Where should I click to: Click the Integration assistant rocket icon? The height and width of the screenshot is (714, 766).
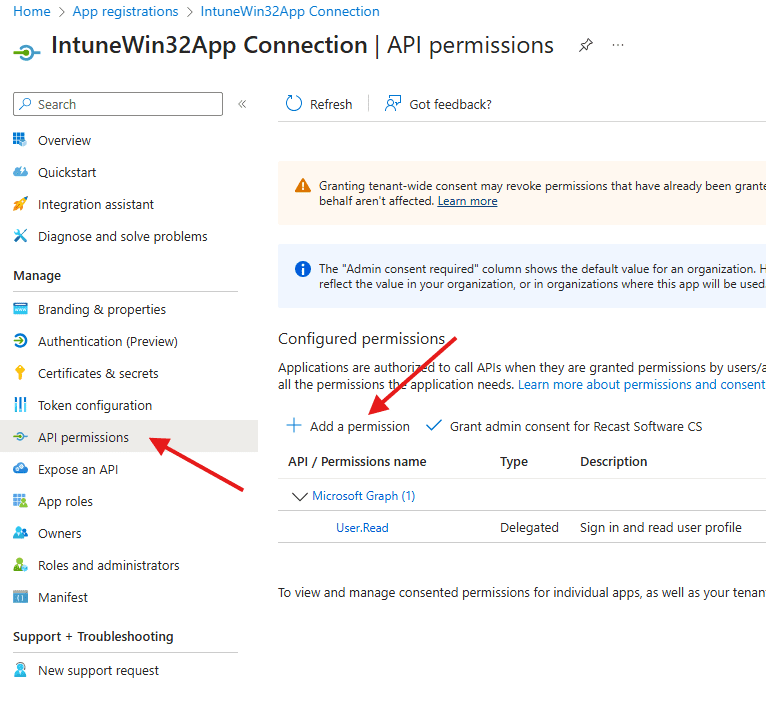tap(20, 204)
